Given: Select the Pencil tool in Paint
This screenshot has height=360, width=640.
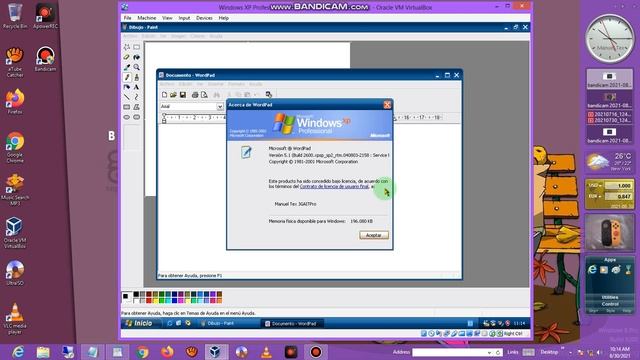Looking at the screenshot, I should (x=127, y=77).
